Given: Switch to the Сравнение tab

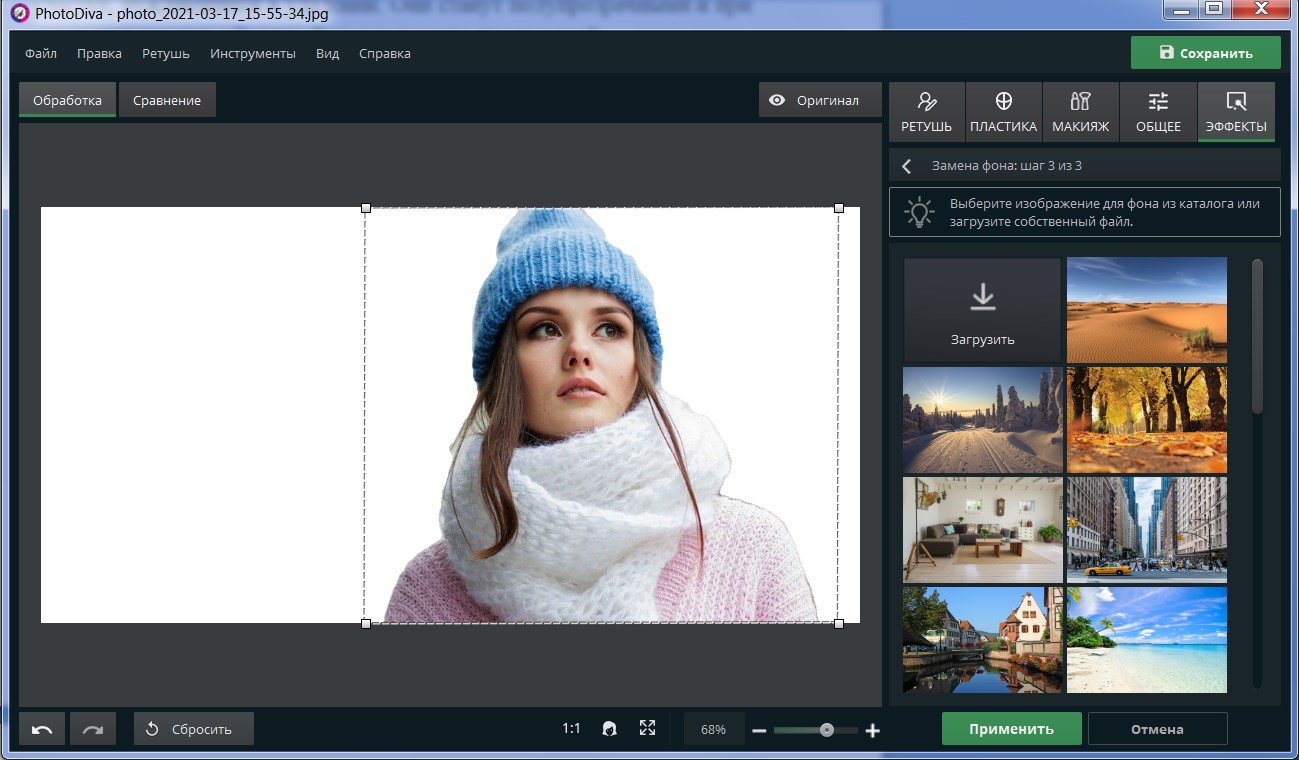Looking at the screenshot, I should tap(167, 100).
